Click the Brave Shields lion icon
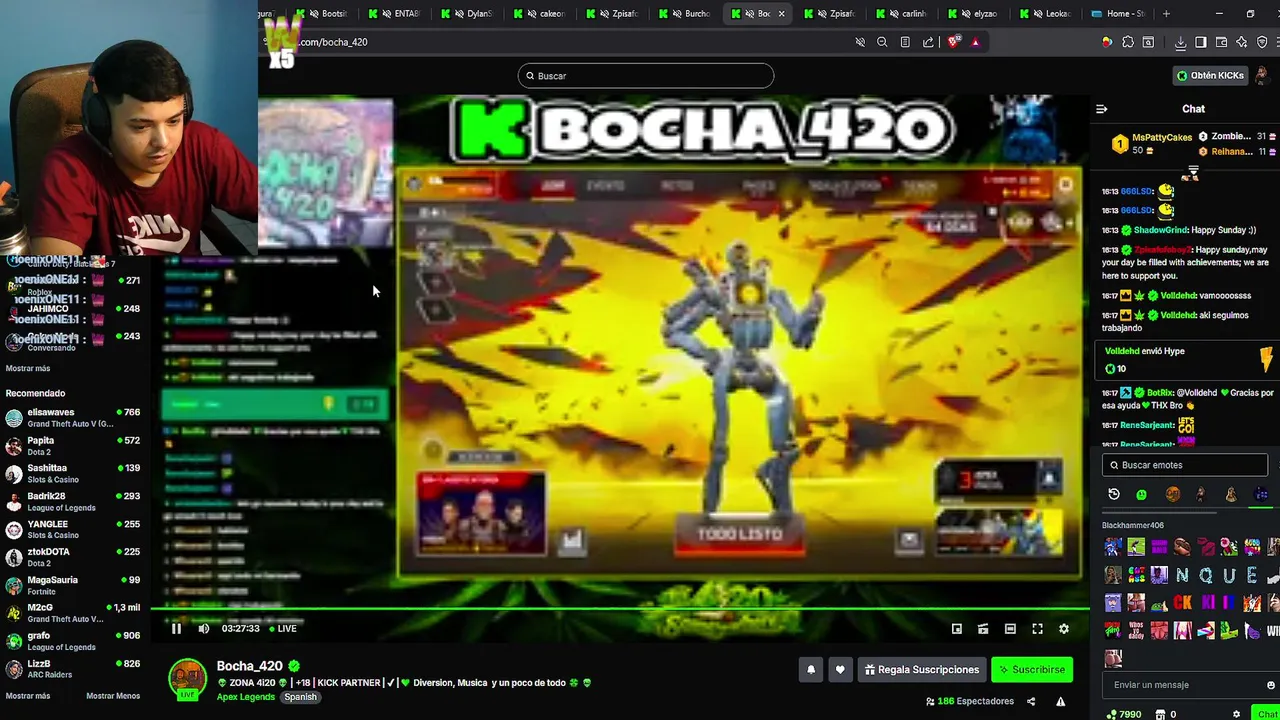Screen dimensions: 1280x720 953,42
